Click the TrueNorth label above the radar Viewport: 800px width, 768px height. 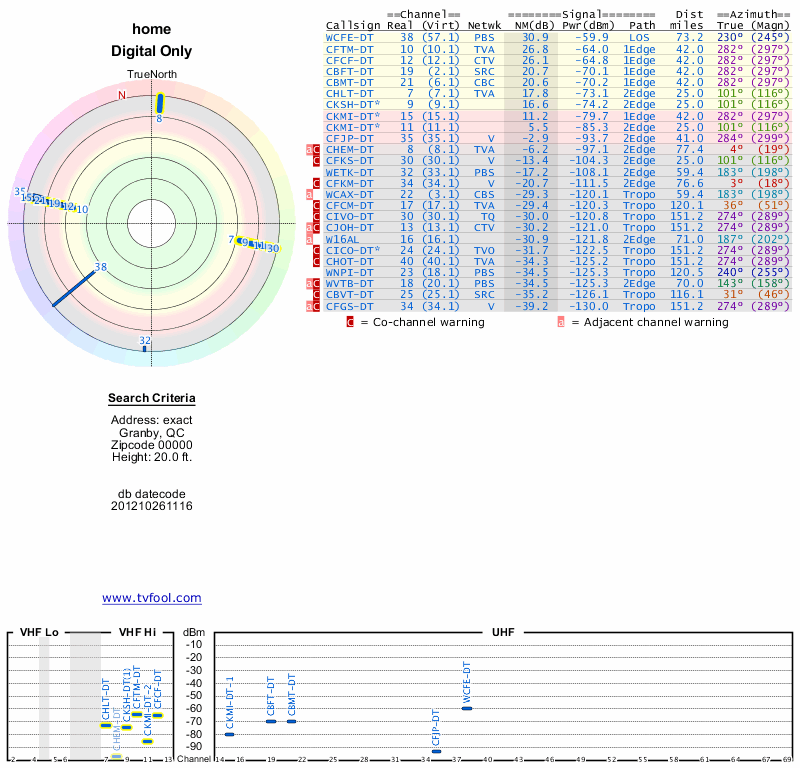[152, 75]
